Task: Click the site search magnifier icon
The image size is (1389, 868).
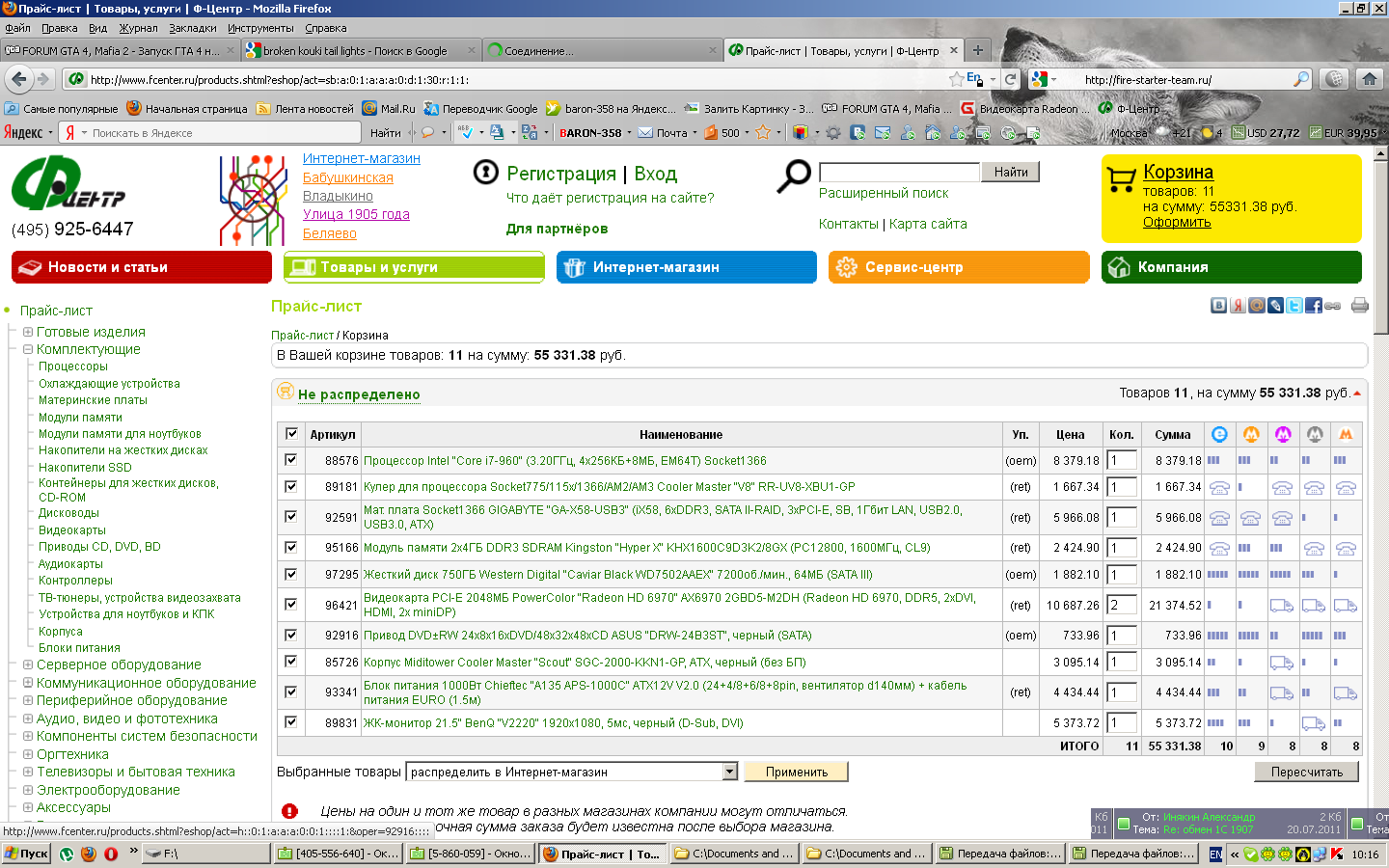Action: coord(794,176)
